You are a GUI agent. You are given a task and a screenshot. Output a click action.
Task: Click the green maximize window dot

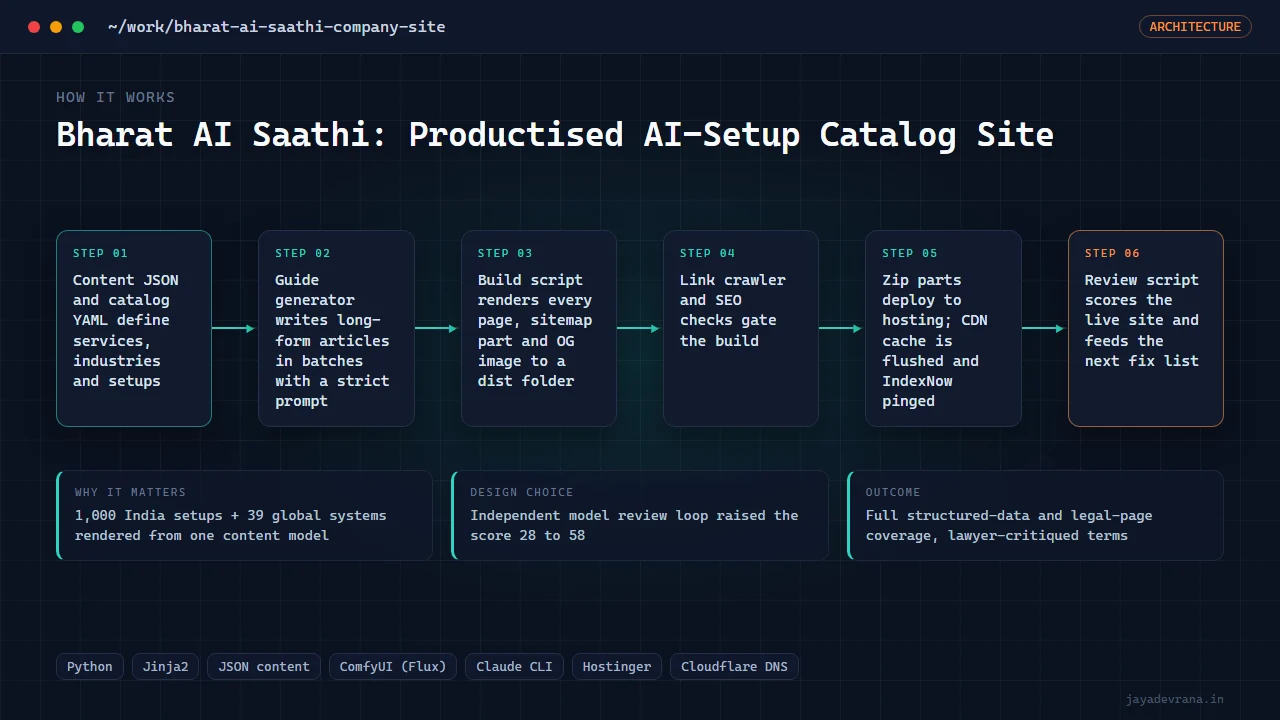[x=78, y=27]
